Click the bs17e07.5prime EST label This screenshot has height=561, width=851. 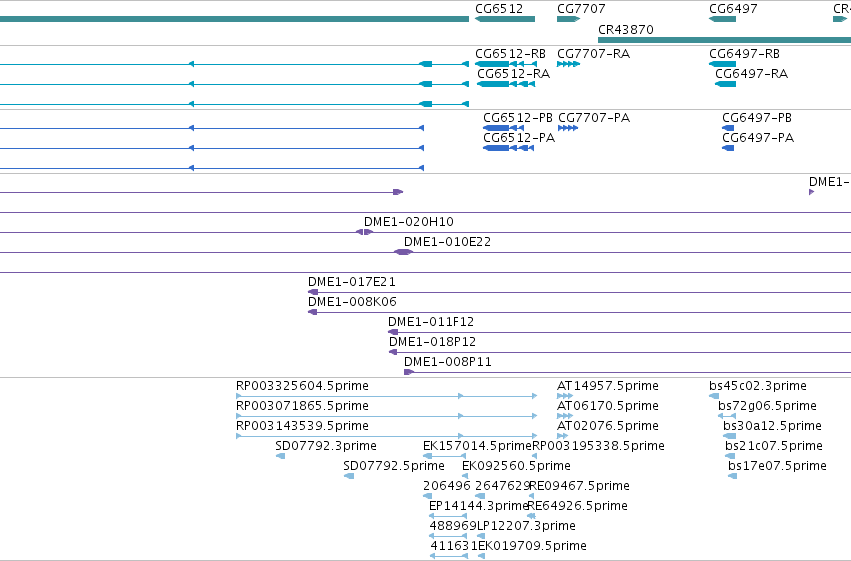pos(777,466)
